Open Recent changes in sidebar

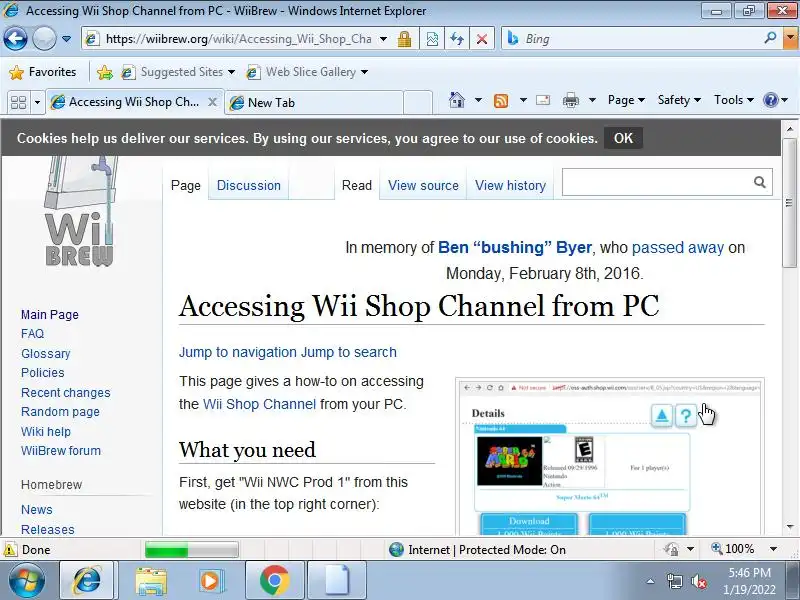tap(65, 393)
